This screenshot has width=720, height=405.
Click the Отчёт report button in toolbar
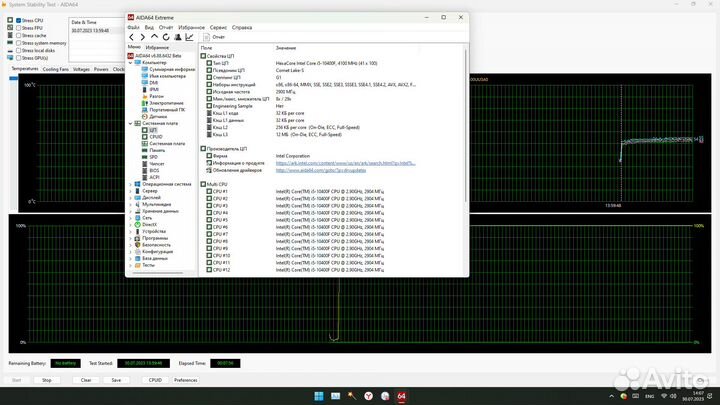pyautogui.click(x=214, y=37)
